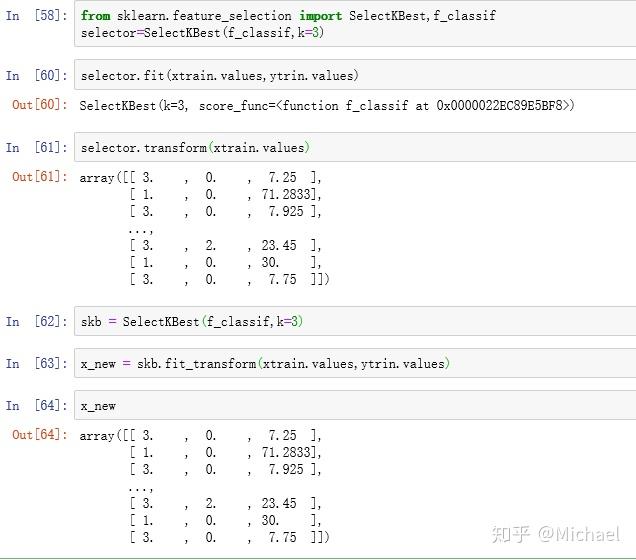Screen dimensions: 636x560
Task: Click the selector=SelectKBest line in cell 58
Action: (x=203, y=33)
